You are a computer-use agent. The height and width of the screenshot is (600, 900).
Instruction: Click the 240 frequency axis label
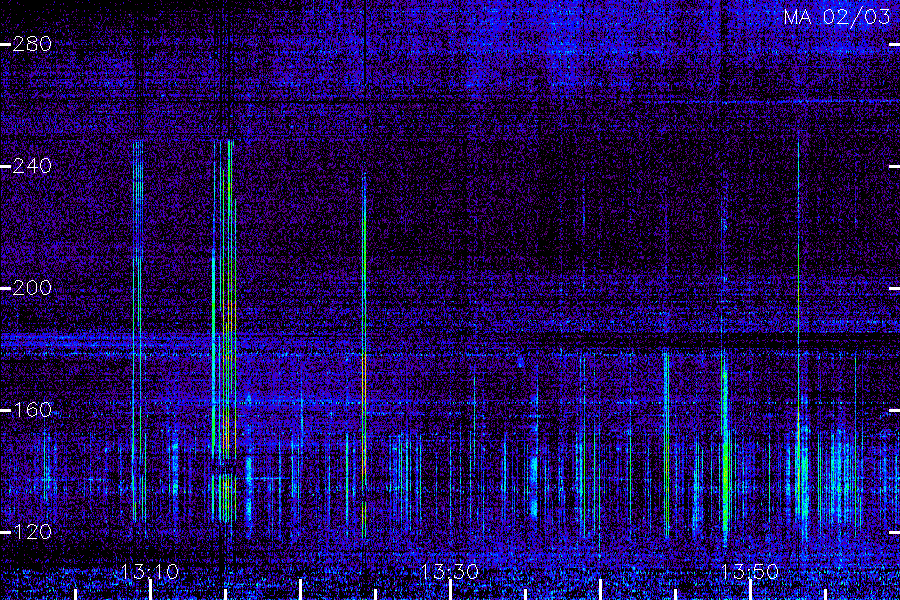32,166
